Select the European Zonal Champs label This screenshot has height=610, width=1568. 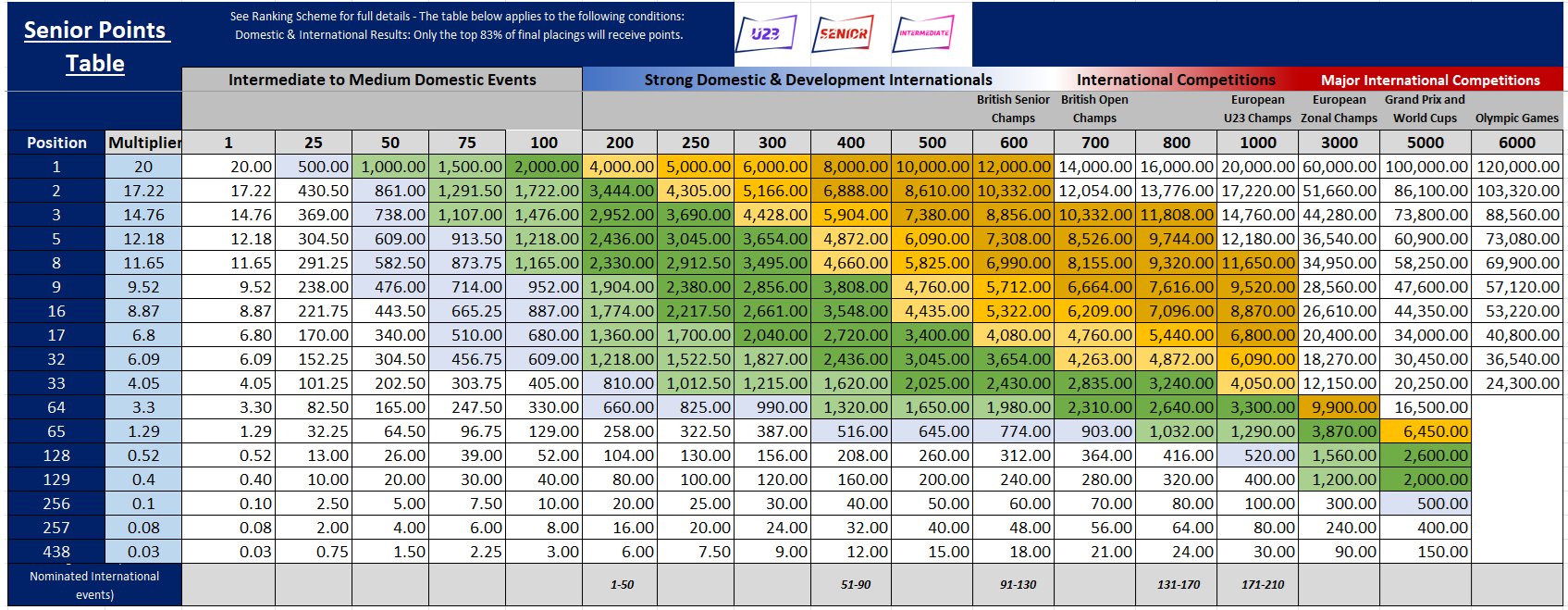click(x=1339, y=108)
